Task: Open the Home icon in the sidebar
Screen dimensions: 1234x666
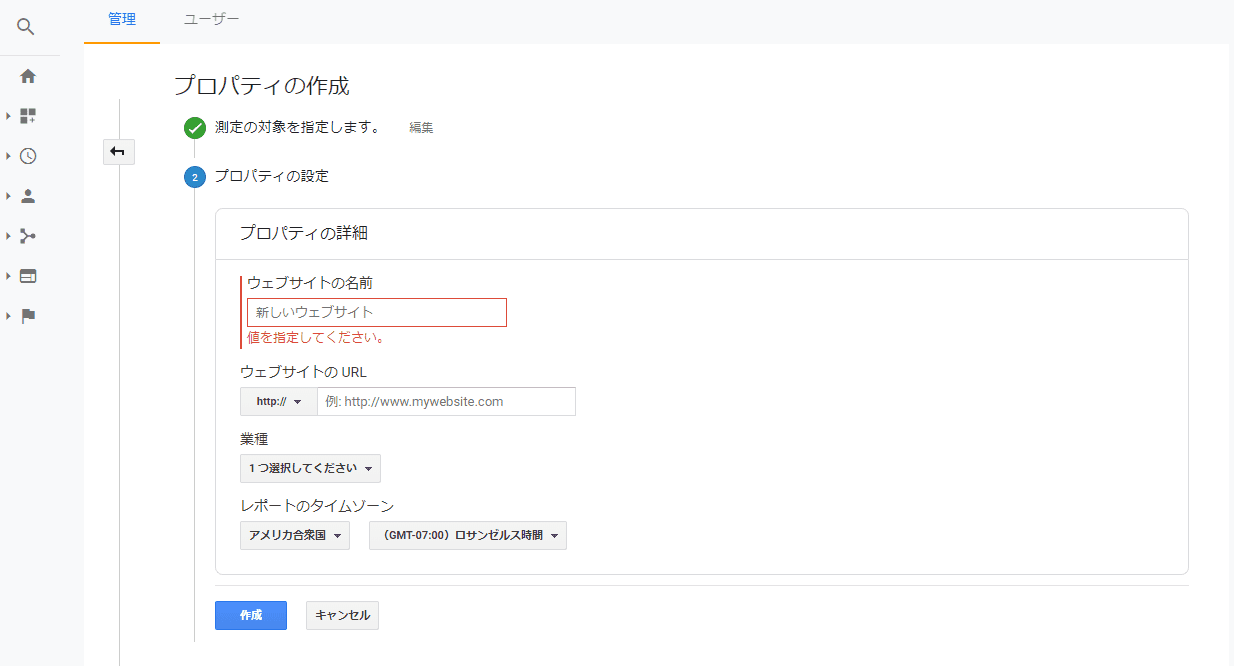Action: click(28, 76)
